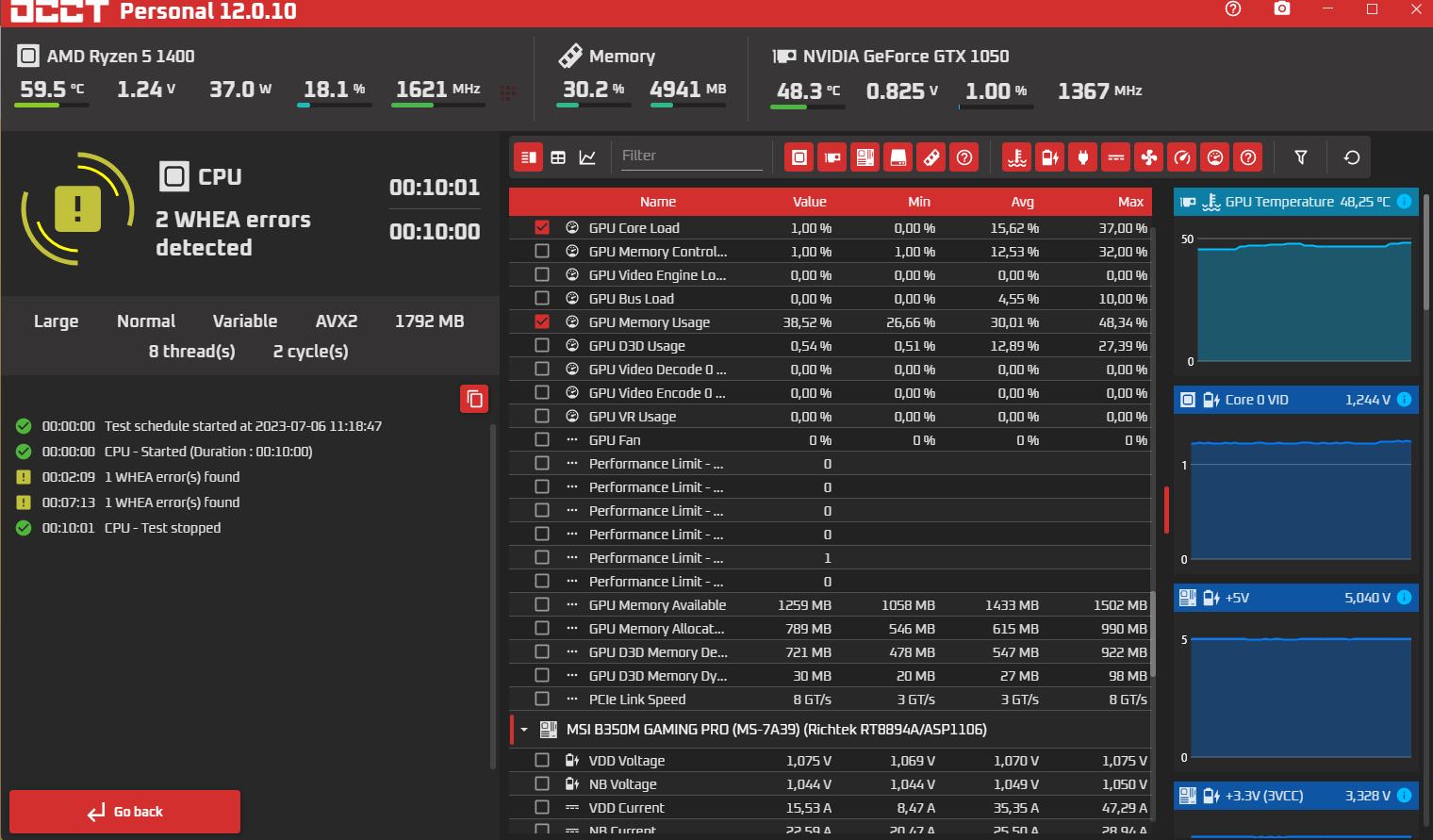Take a screenshot with the camera icon

pos(1281,8)
